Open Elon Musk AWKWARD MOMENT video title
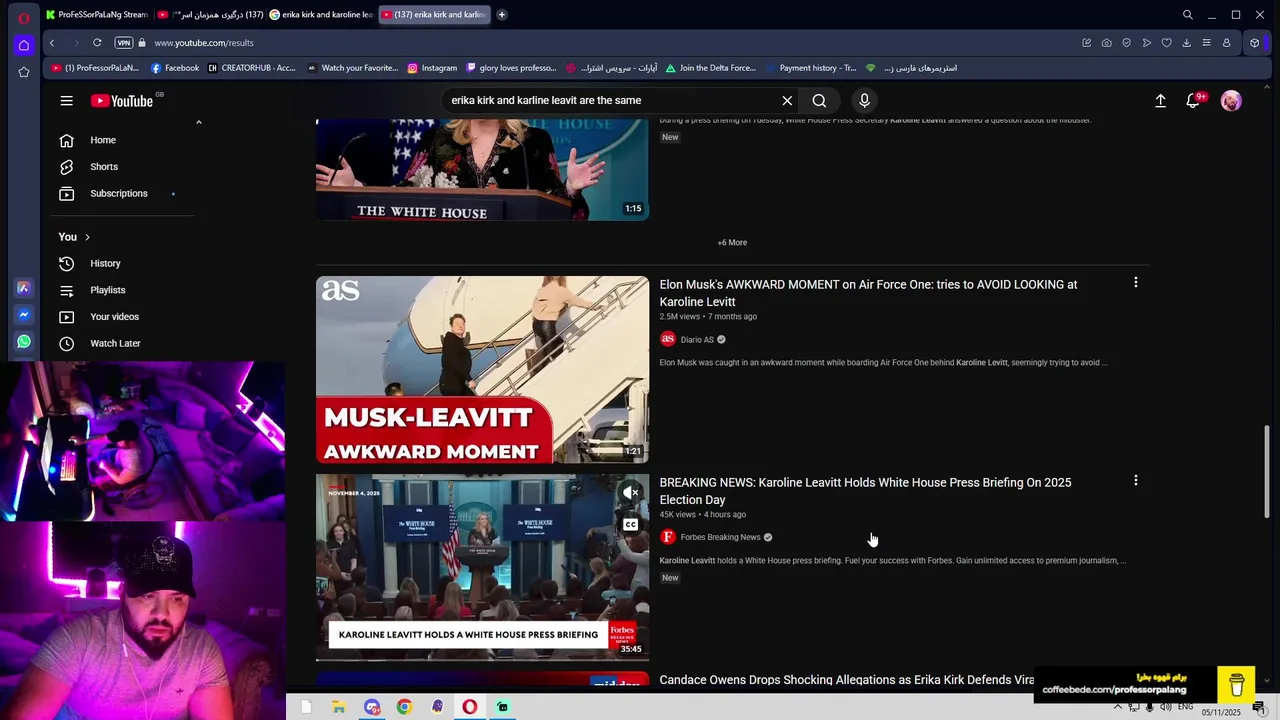Image resolution: width=1280 pixels, height=720 pixels. (x=868, y=293)
